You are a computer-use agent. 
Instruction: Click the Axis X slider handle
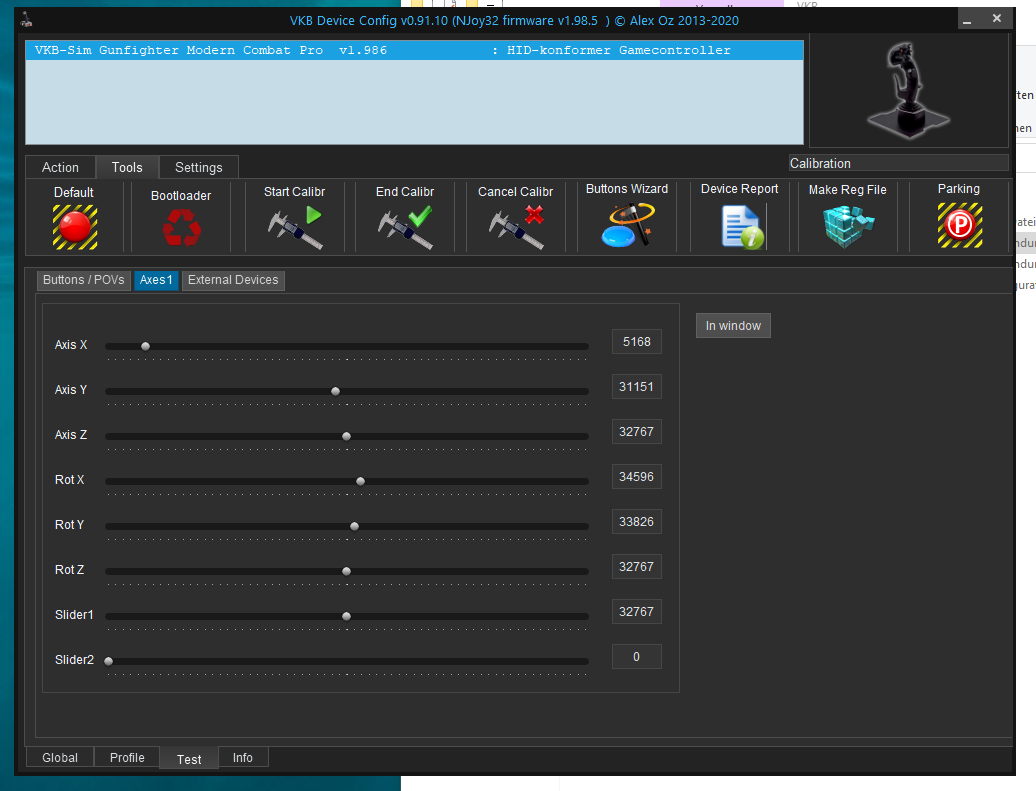click(x=145, y=346)
